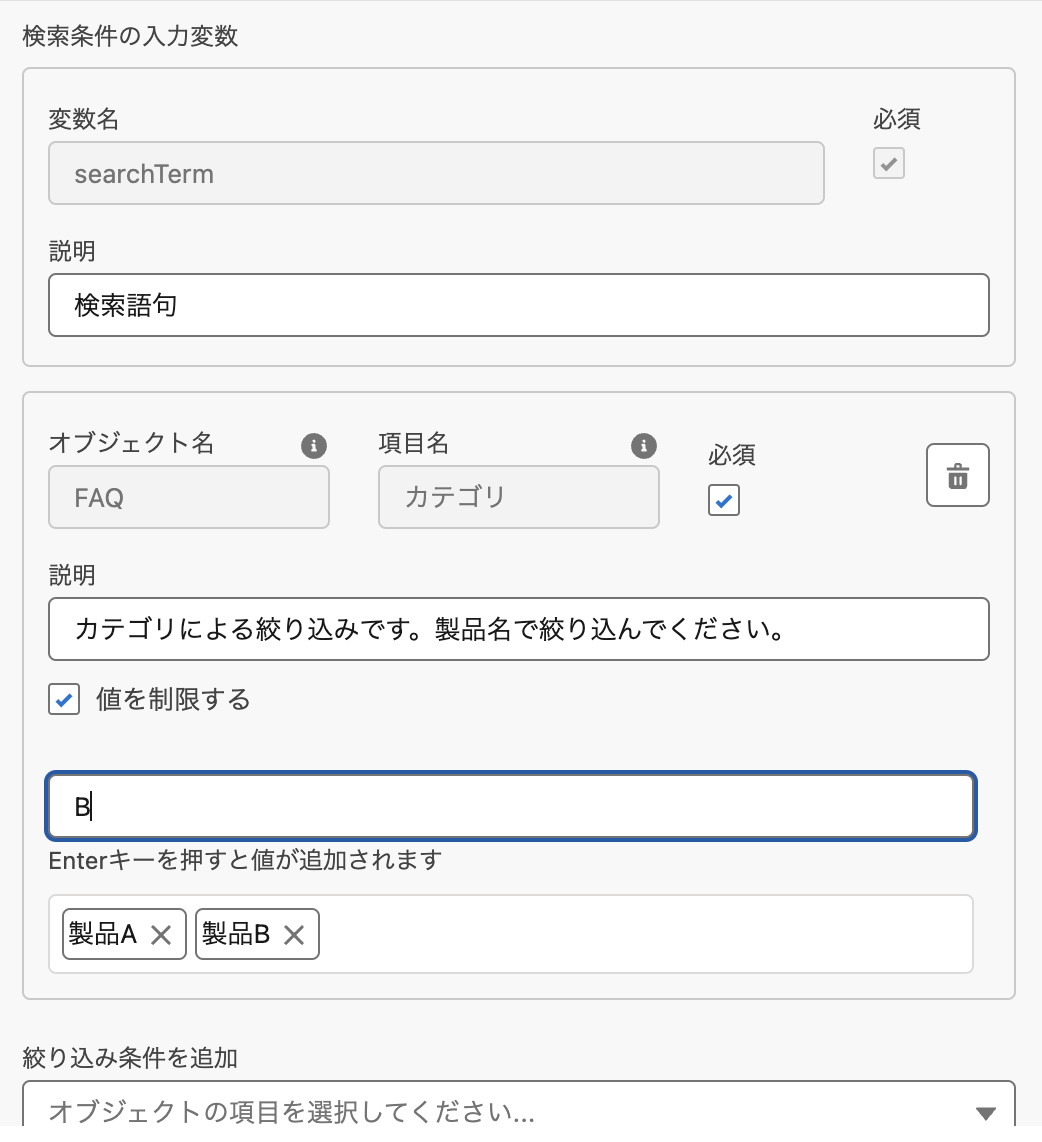This screenshot has width=1042, height=1142.
Task: Remove the 製品B tag with its X
Action: click(293, 935)
